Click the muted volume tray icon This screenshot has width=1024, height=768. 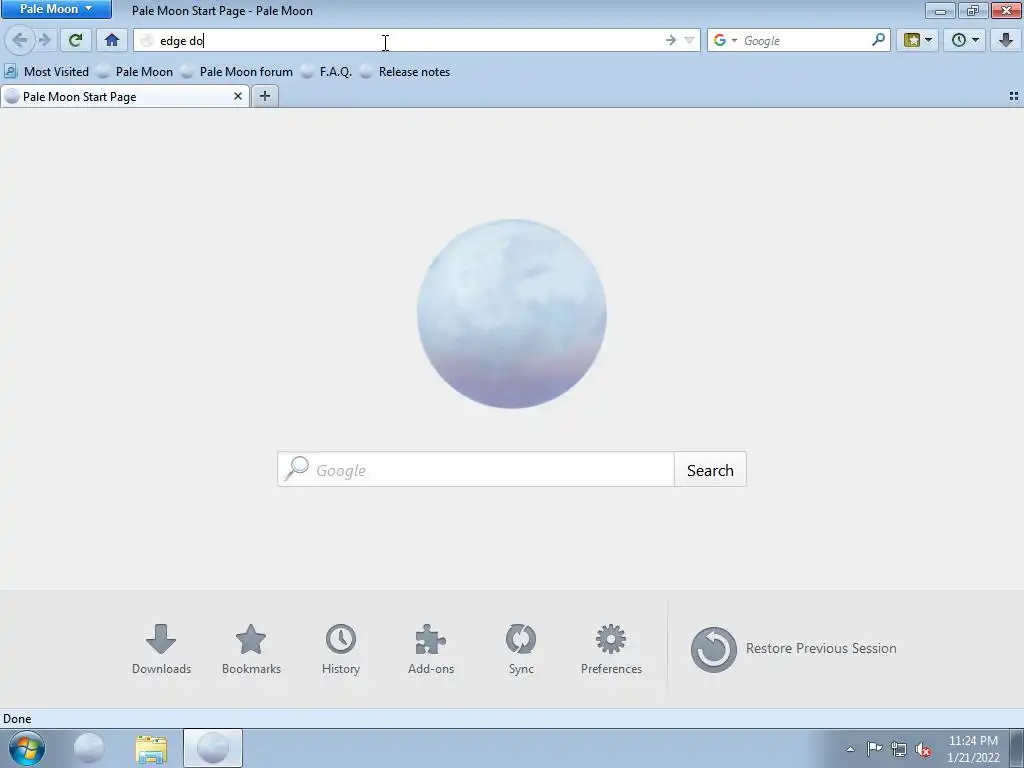pos(923,749)
